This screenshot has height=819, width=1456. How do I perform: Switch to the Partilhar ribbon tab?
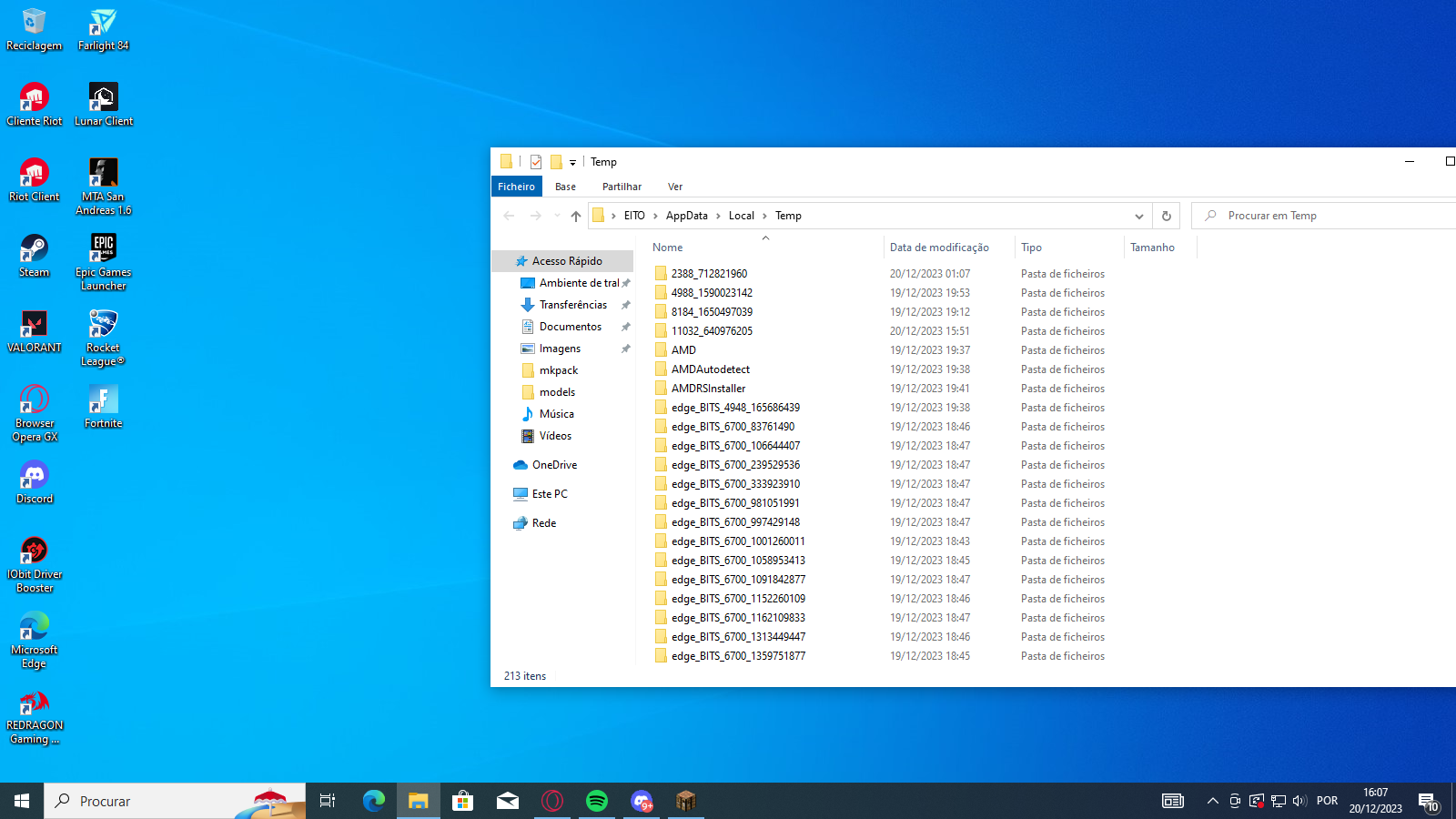point(622,187)
